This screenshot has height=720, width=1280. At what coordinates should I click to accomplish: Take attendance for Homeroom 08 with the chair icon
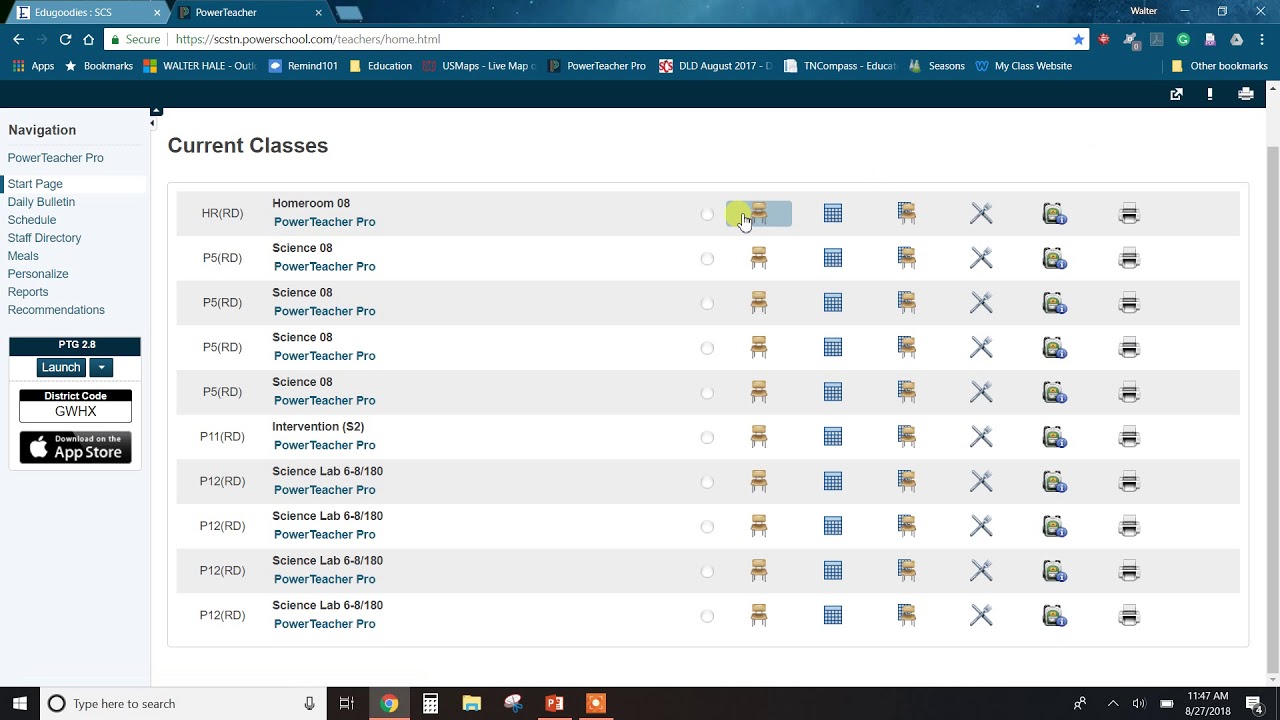[759, 213]
